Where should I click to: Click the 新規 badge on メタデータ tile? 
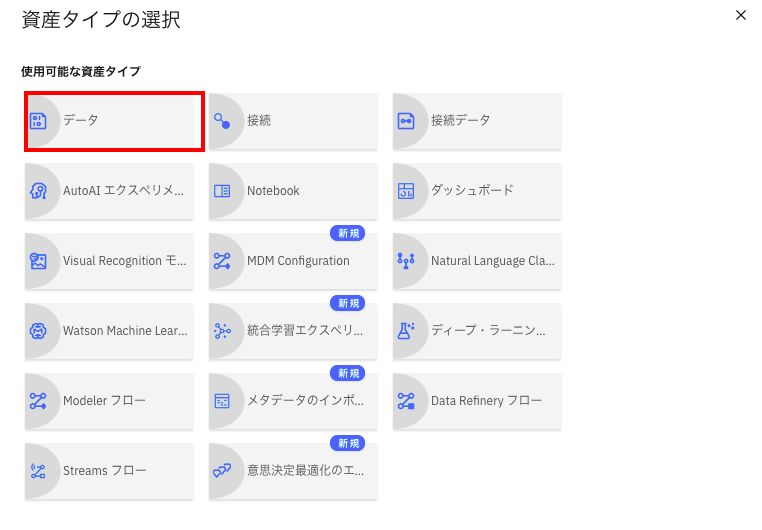[x=347, y=373]
